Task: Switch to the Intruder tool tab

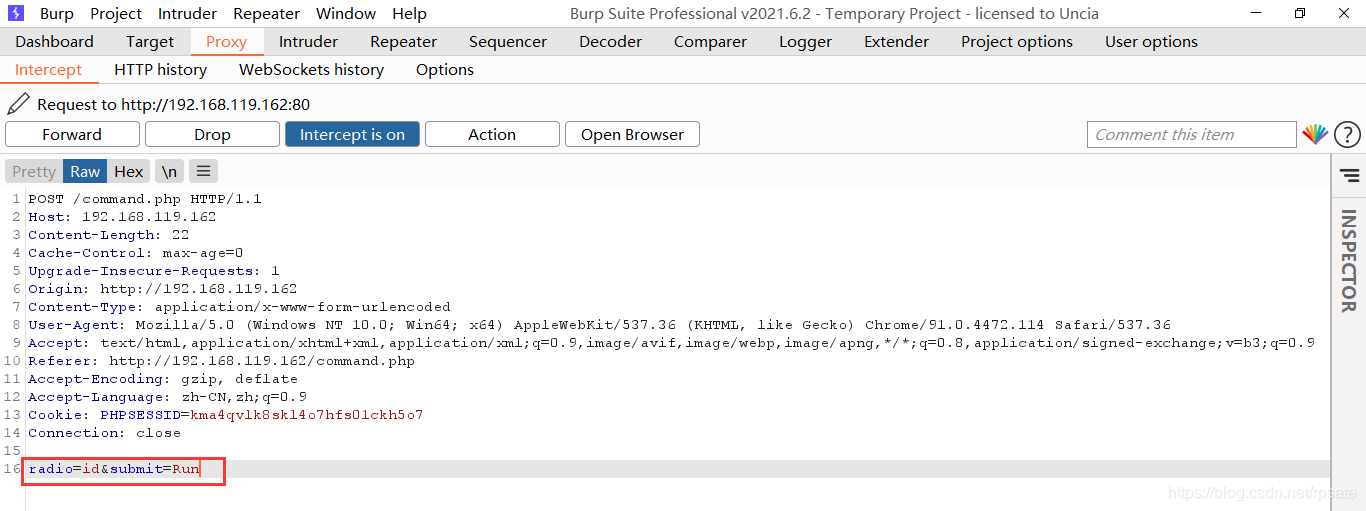Action: coord(308,41)
